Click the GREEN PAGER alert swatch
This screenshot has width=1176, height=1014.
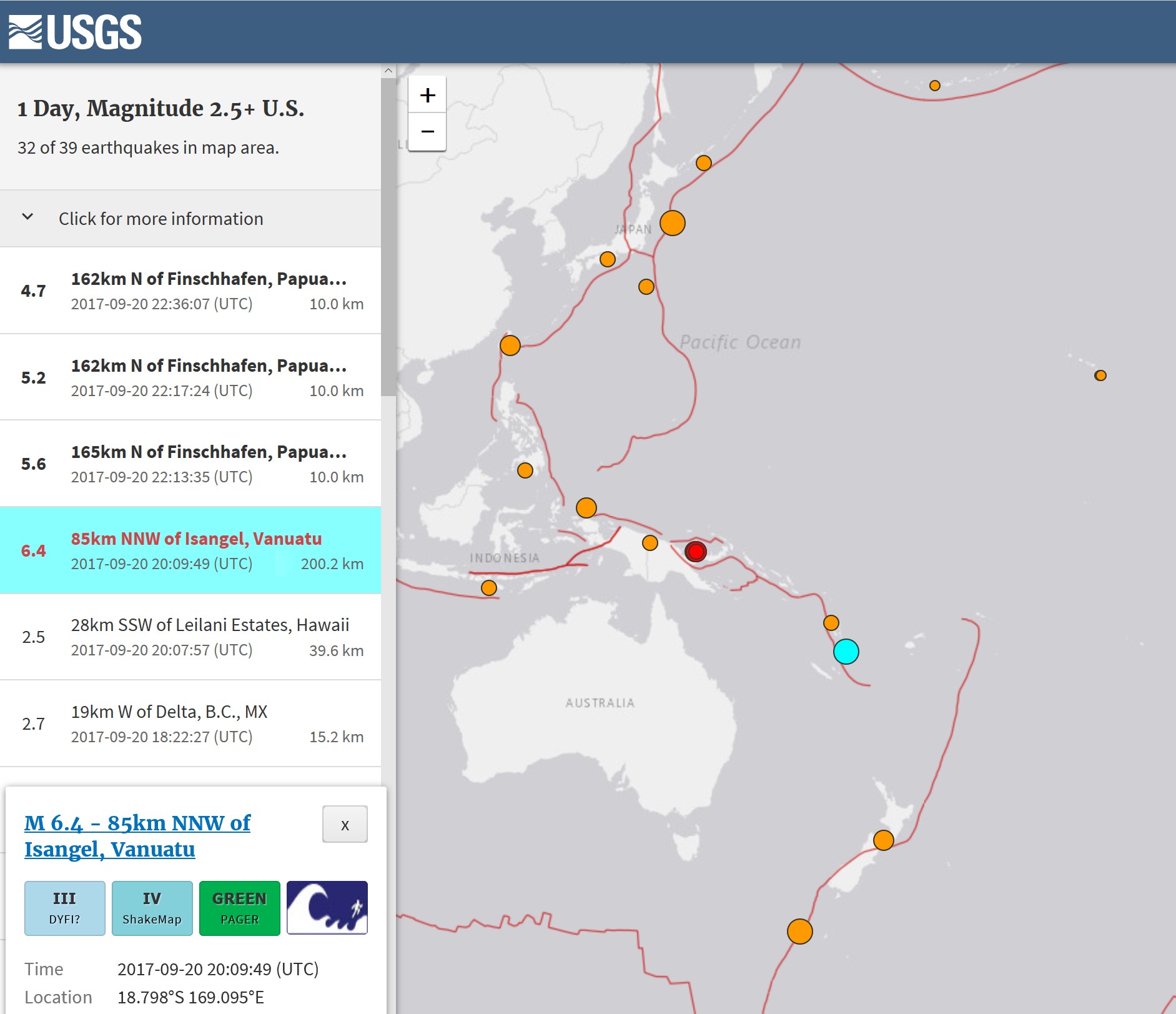[x=239, y=908]
